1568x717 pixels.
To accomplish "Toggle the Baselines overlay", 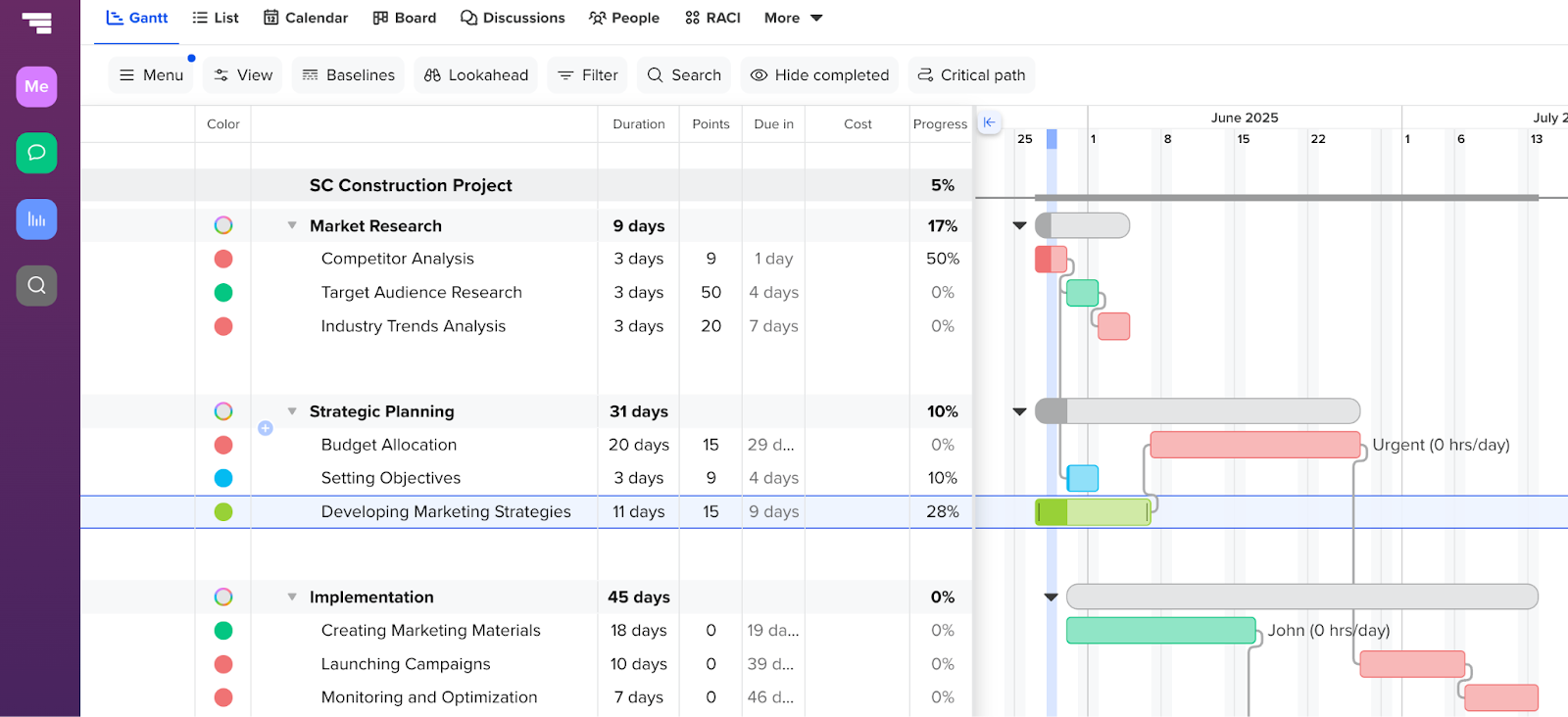I will 349,75.
